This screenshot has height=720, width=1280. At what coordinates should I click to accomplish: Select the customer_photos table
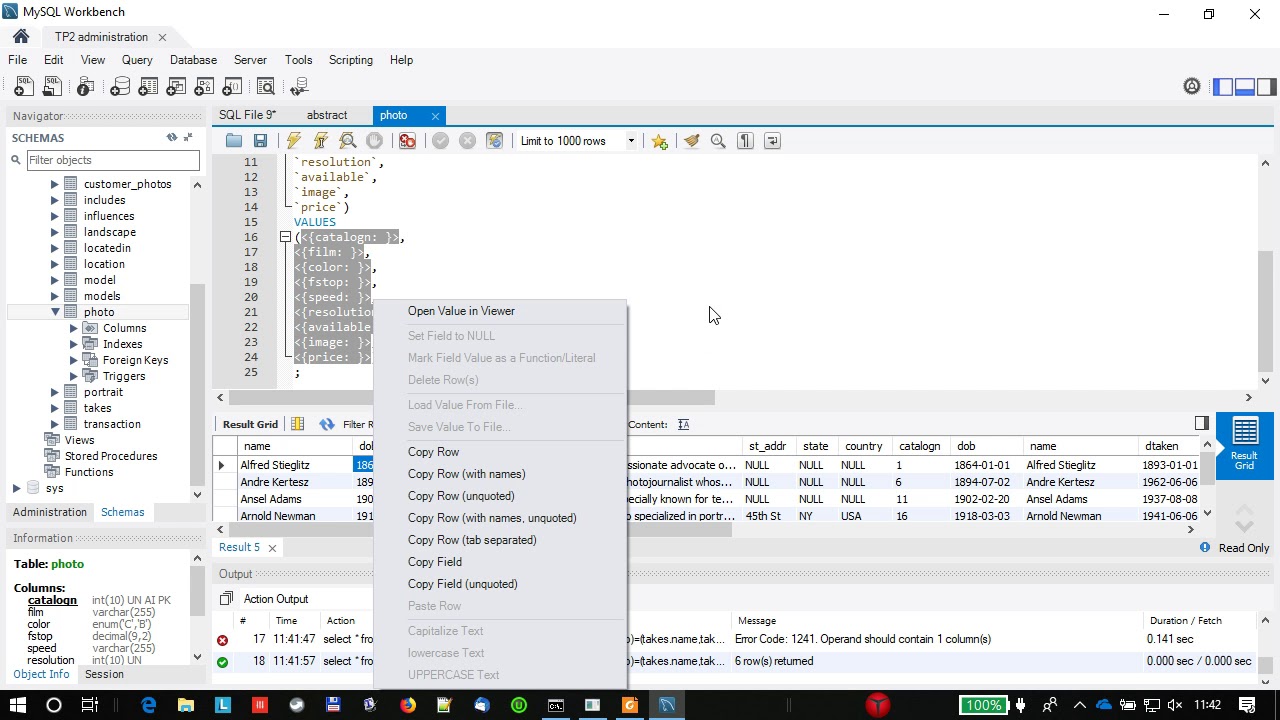point(127,184)
